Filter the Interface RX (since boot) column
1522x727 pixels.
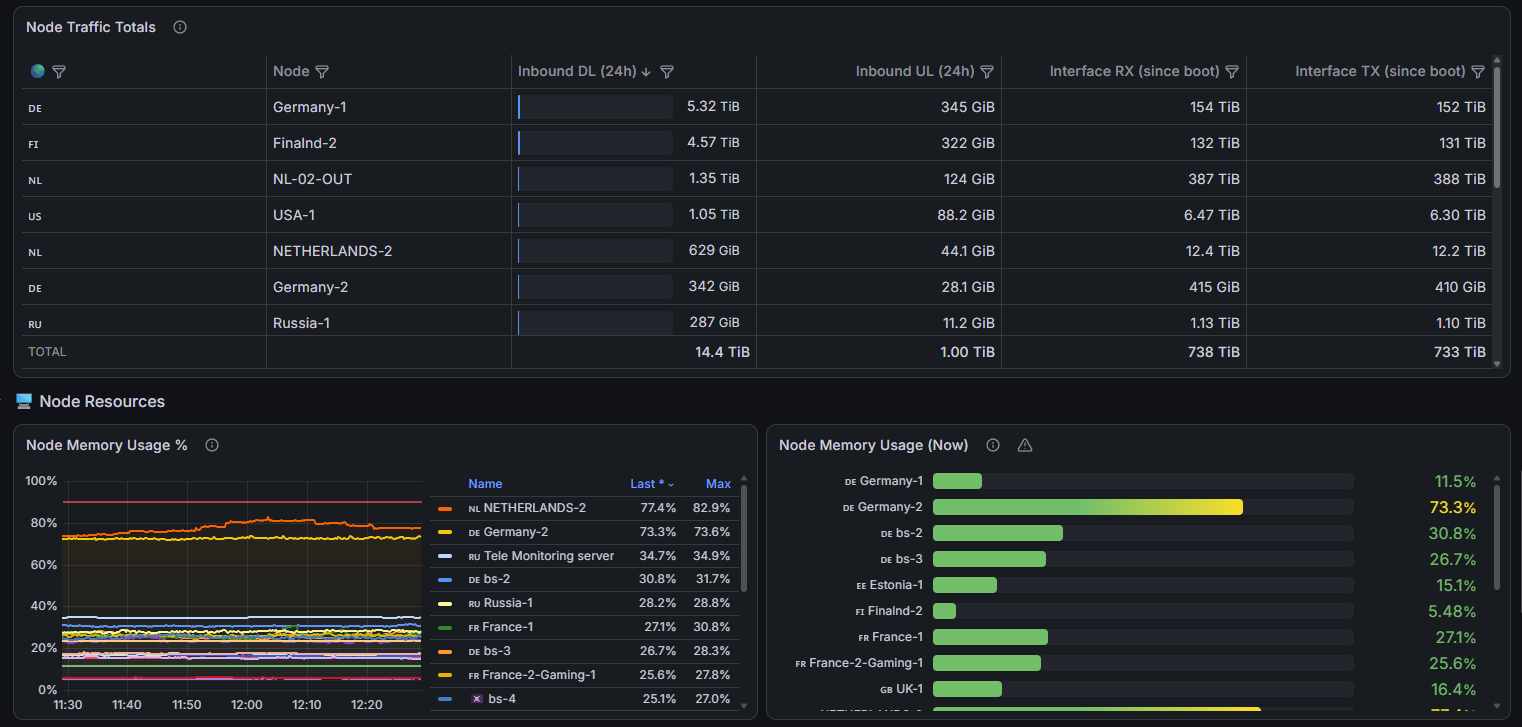(x=1232, y=72)
